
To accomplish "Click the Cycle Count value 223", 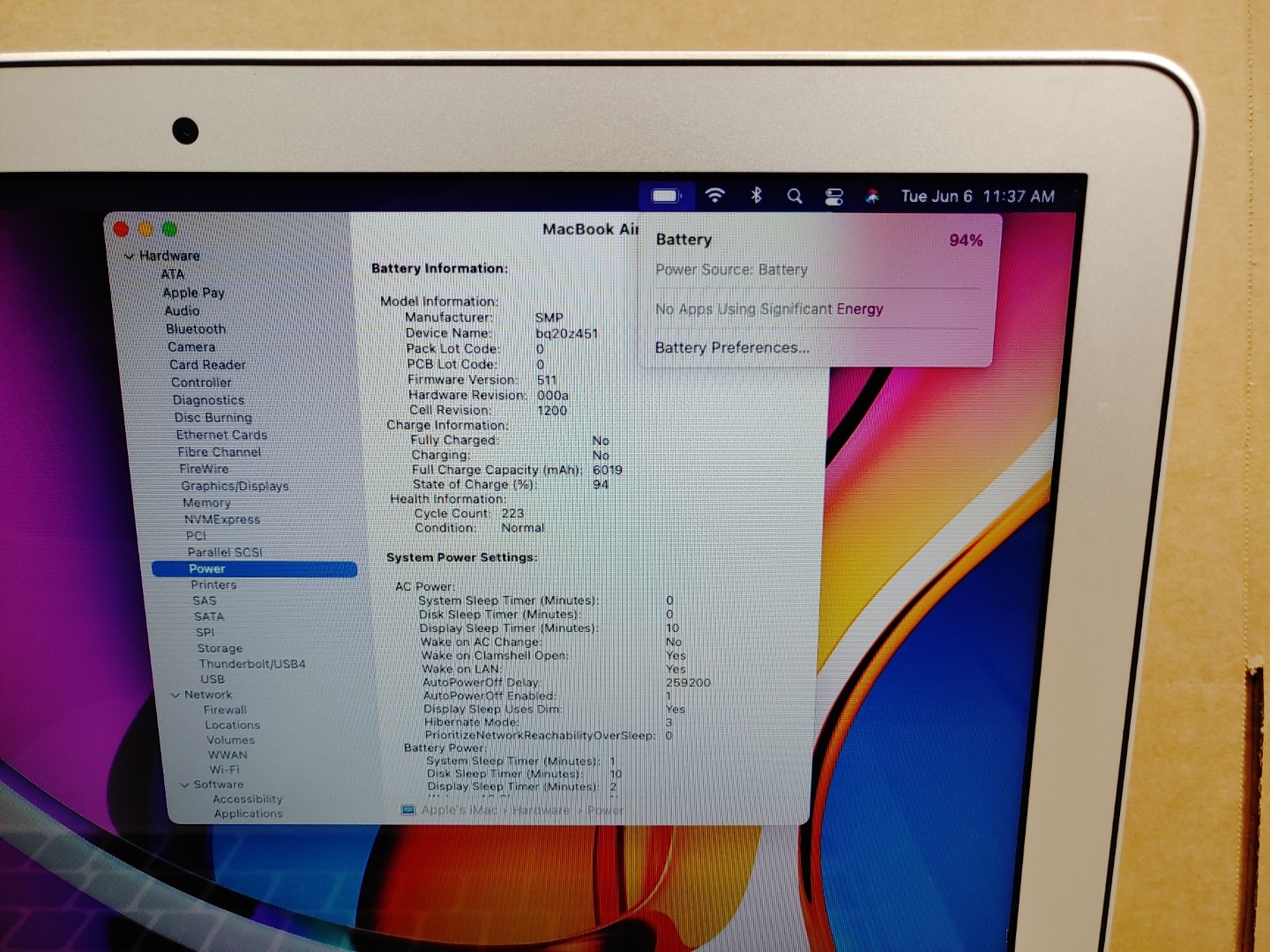I will (x=512, y=514).
